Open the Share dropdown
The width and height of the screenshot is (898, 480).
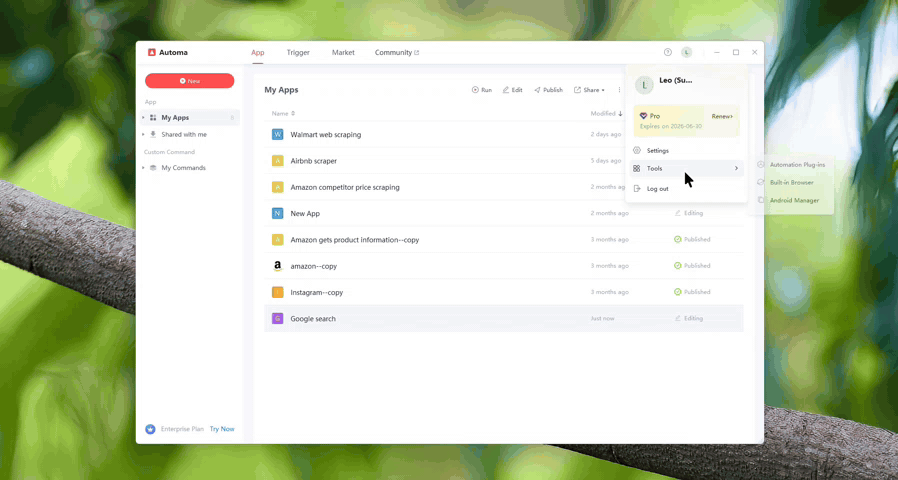pyautogui.click(x=589, y=90)
